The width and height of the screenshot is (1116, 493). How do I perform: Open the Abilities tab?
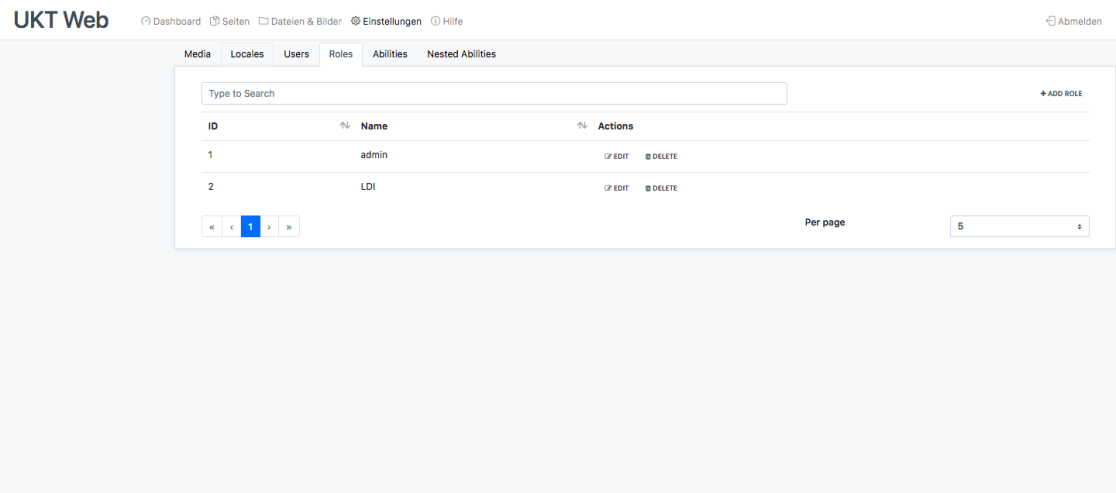[390, 54]
